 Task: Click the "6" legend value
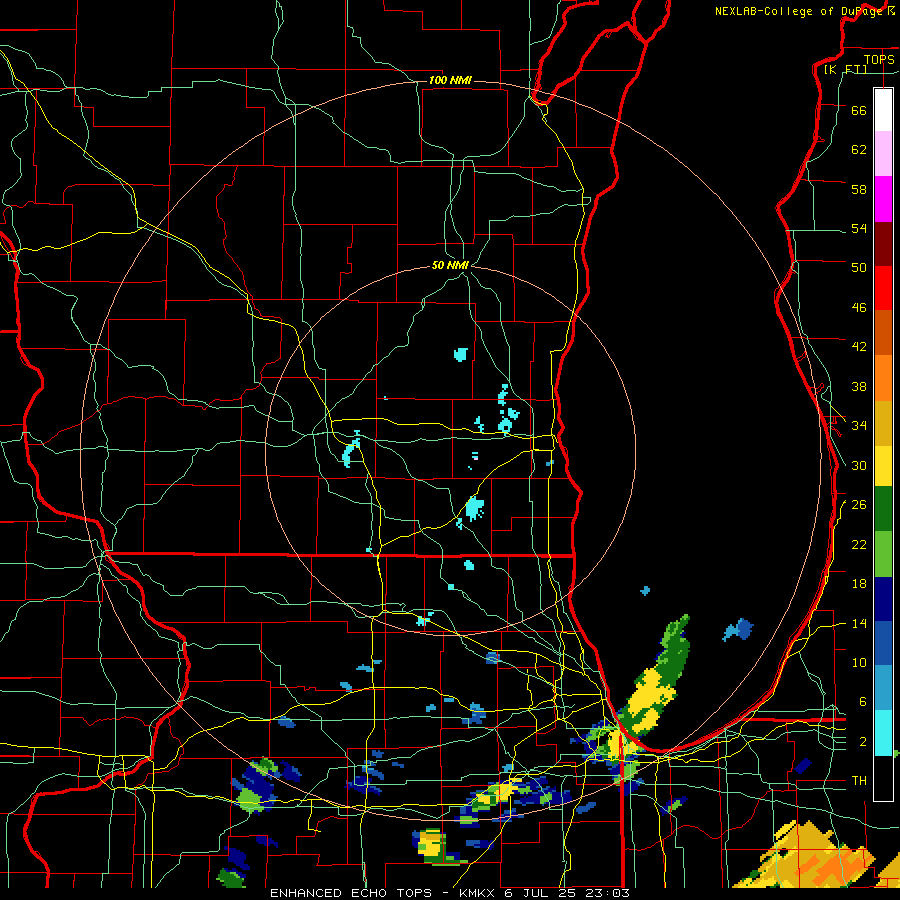(863, 702)
